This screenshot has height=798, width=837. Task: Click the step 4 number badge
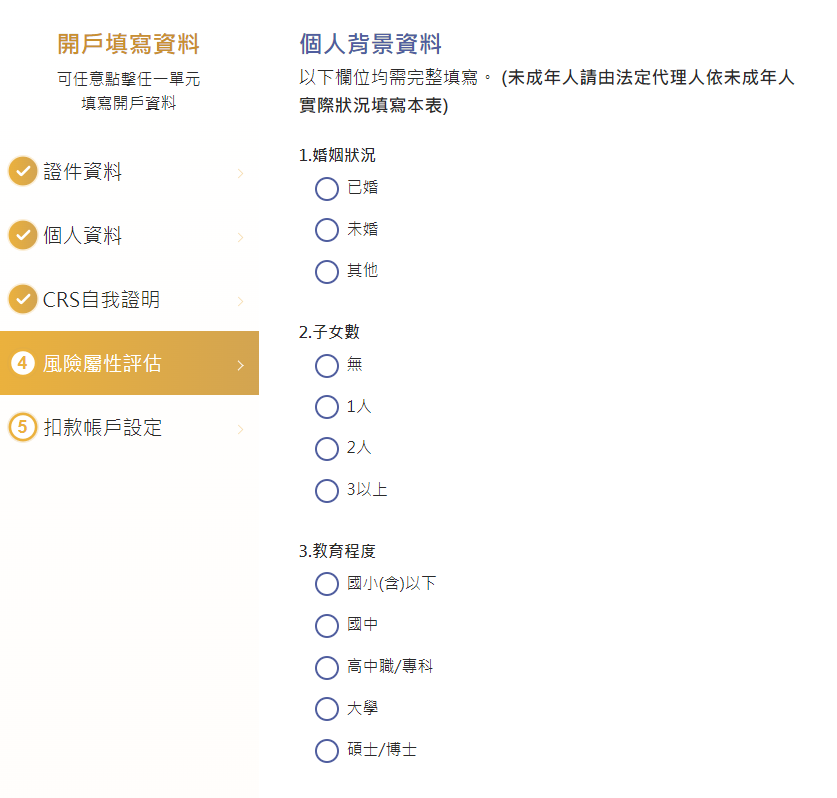pos(23,363)
